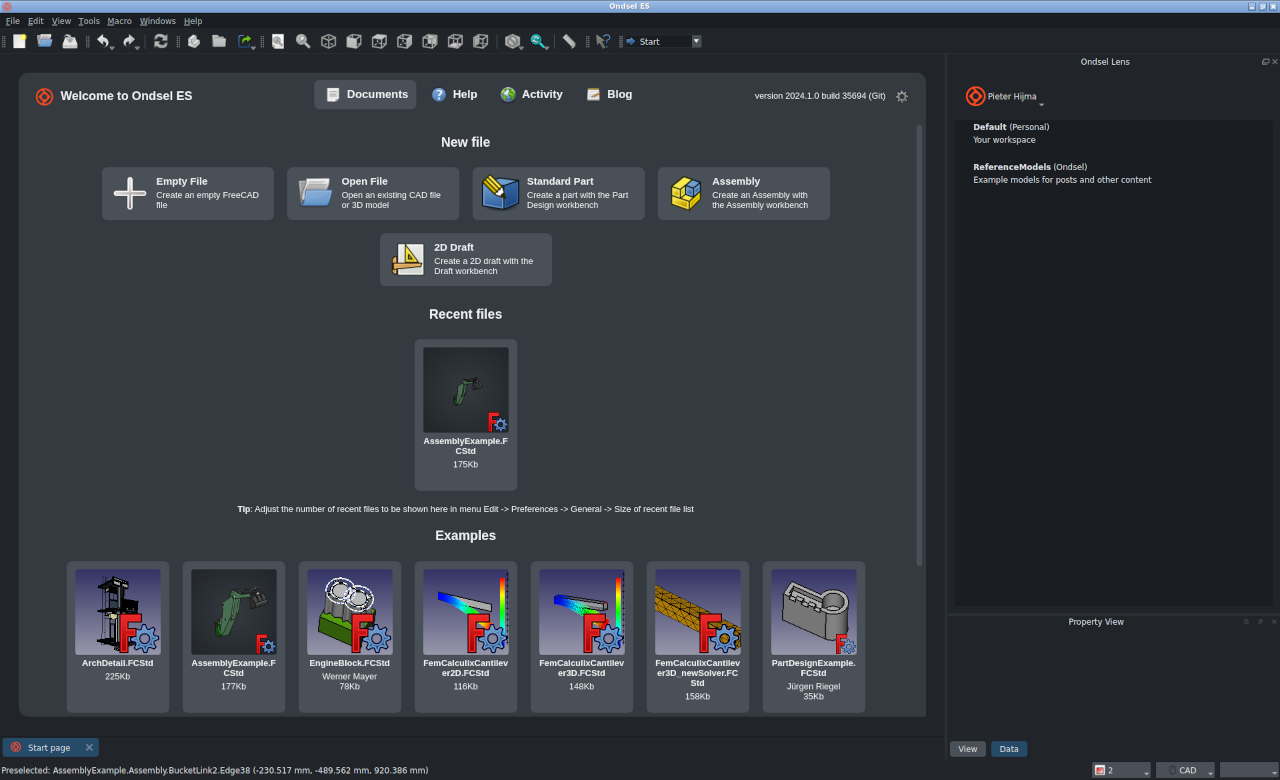
Task: Expand the make link dropdown arrow
Action: [x=254, y=46]
